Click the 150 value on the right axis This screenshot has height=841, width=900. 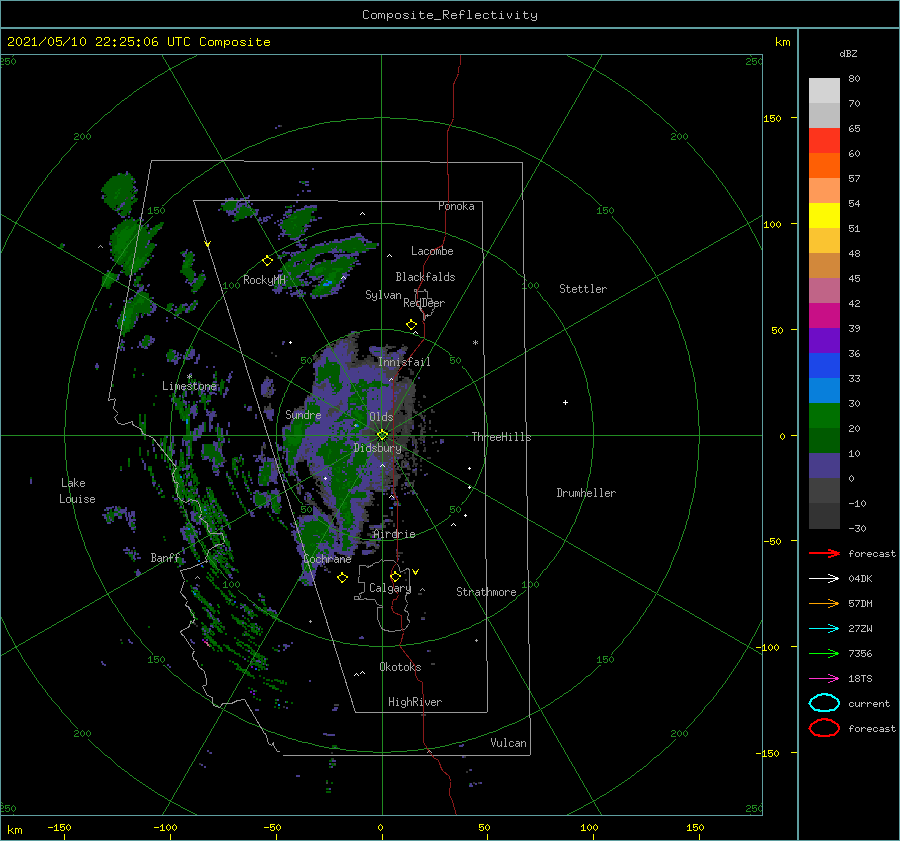(772, 118)
